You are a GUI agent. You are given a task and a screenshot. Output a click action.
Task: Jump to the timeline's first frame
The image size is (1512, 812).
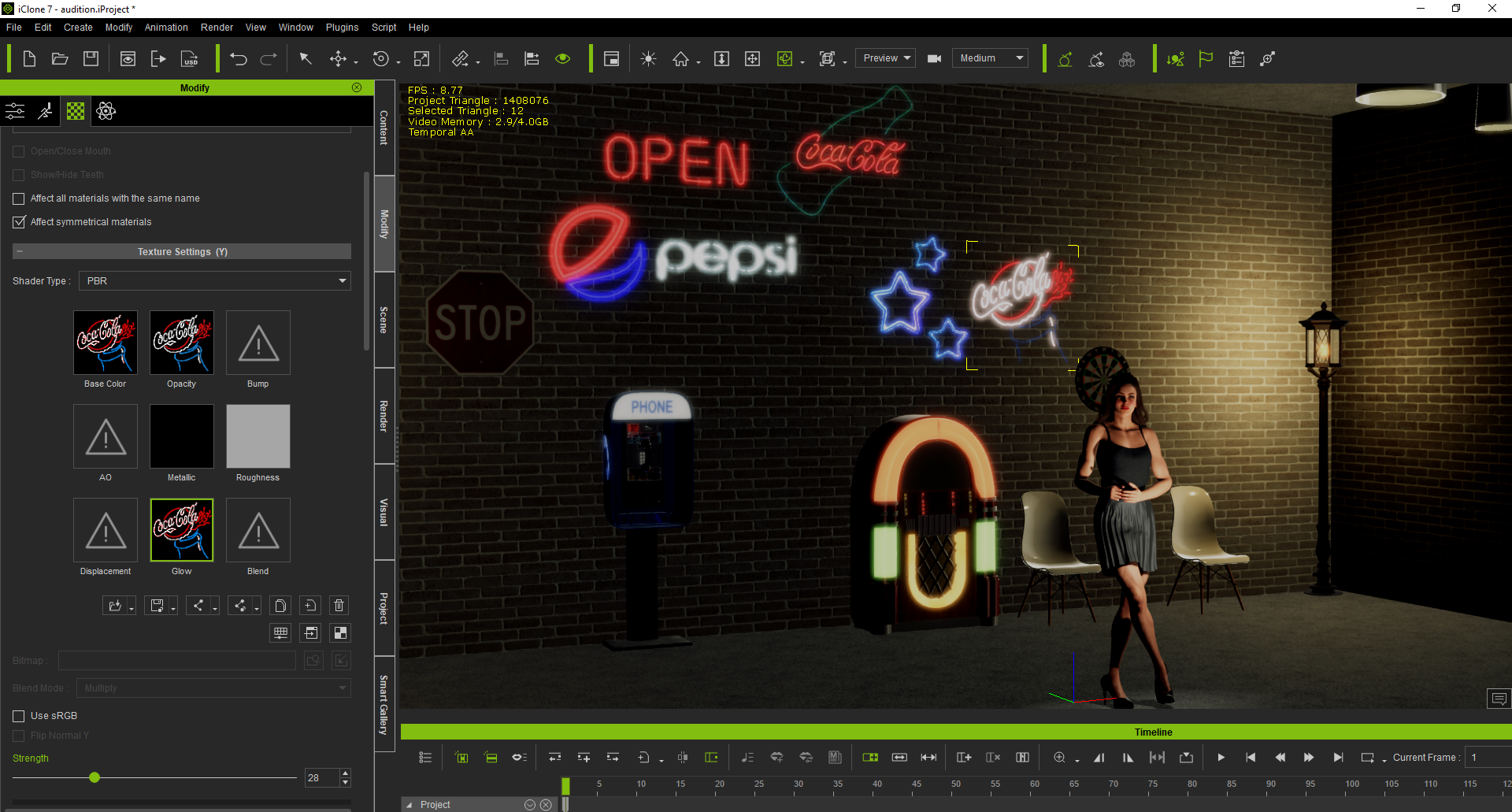[1251, 758]
